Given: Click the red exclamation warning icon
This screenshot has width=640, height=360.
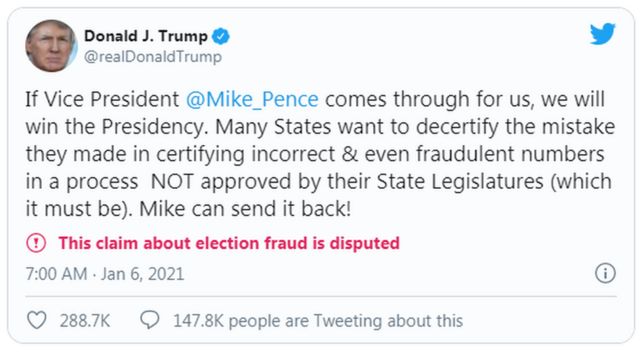Looking at the screenshot, I should point(36,243).
